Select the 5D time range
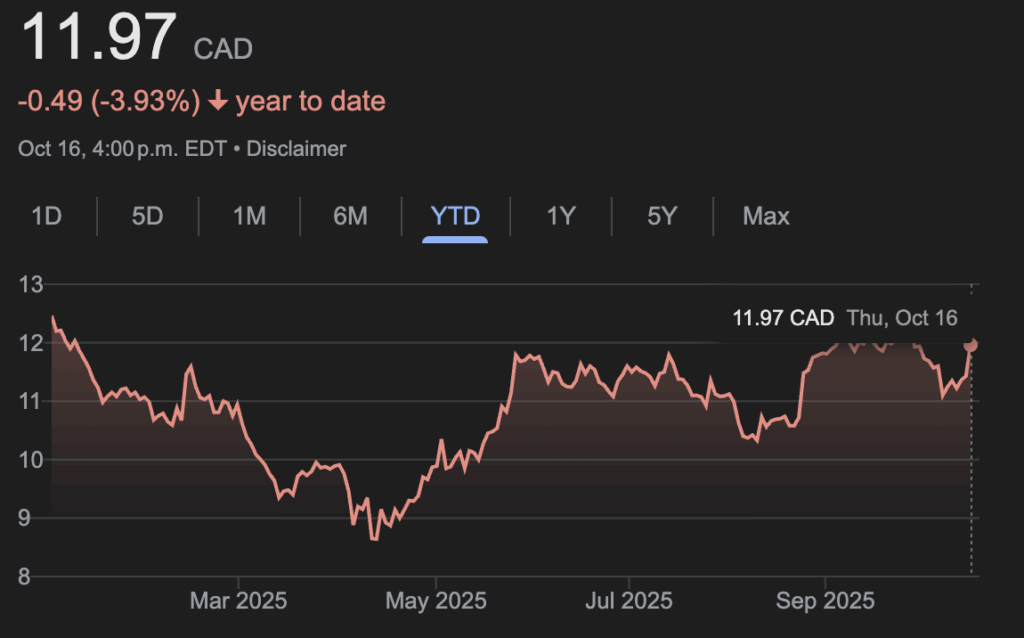Viewport: 1024px width, 638px height. 147,216
